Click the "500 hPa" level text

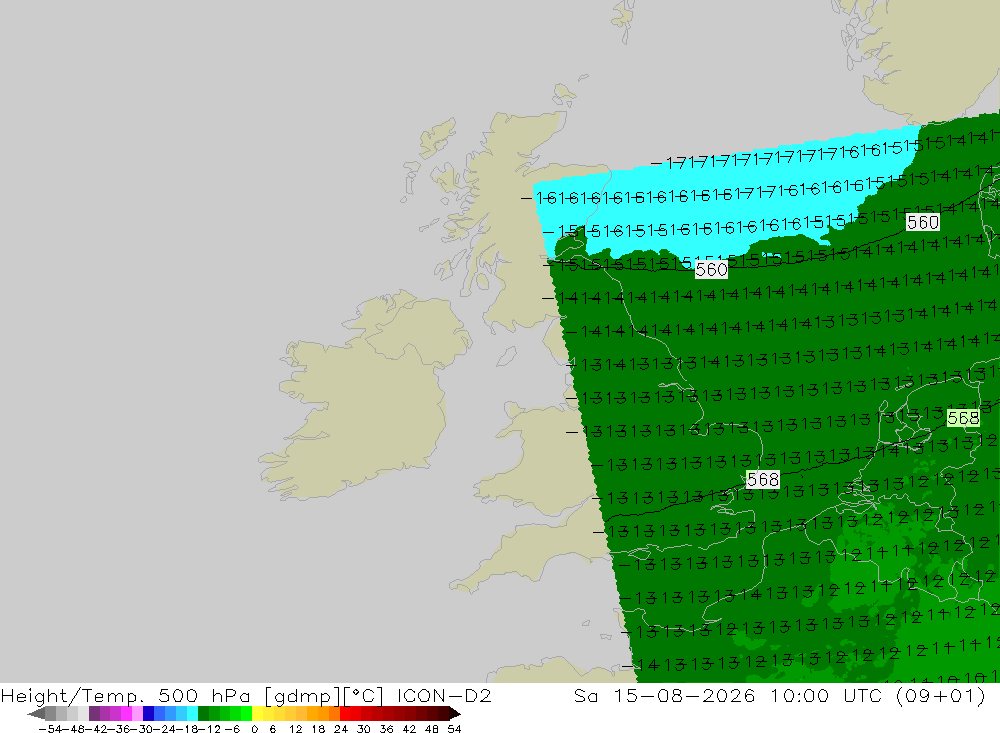205,696
